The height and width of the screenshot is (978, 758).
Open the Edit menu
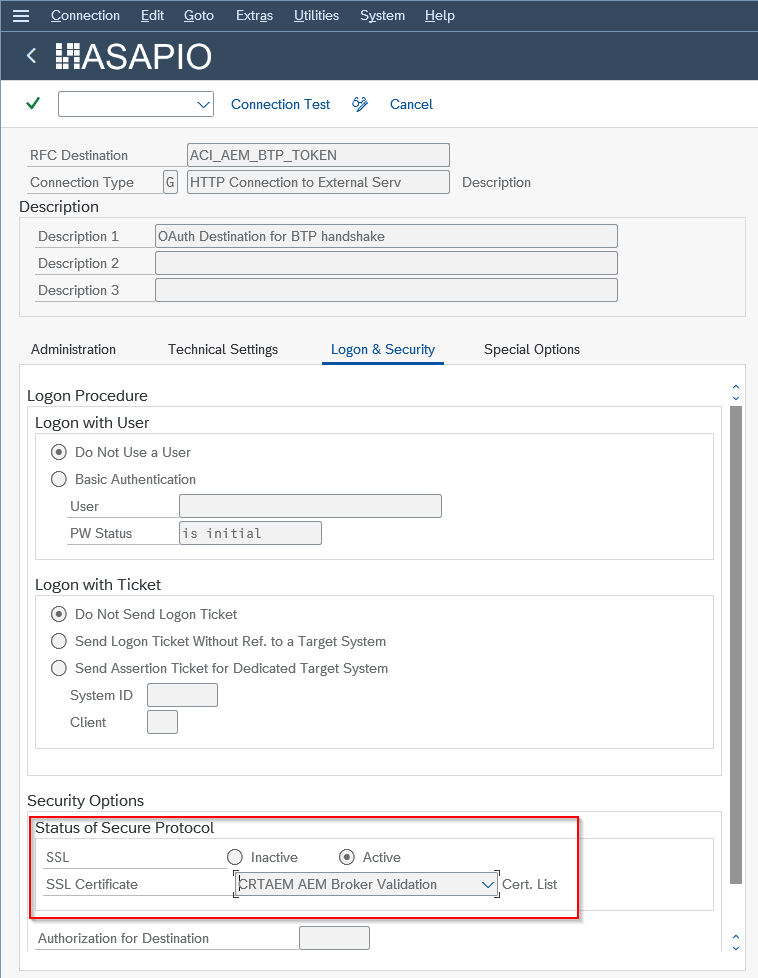coord(152,16)
